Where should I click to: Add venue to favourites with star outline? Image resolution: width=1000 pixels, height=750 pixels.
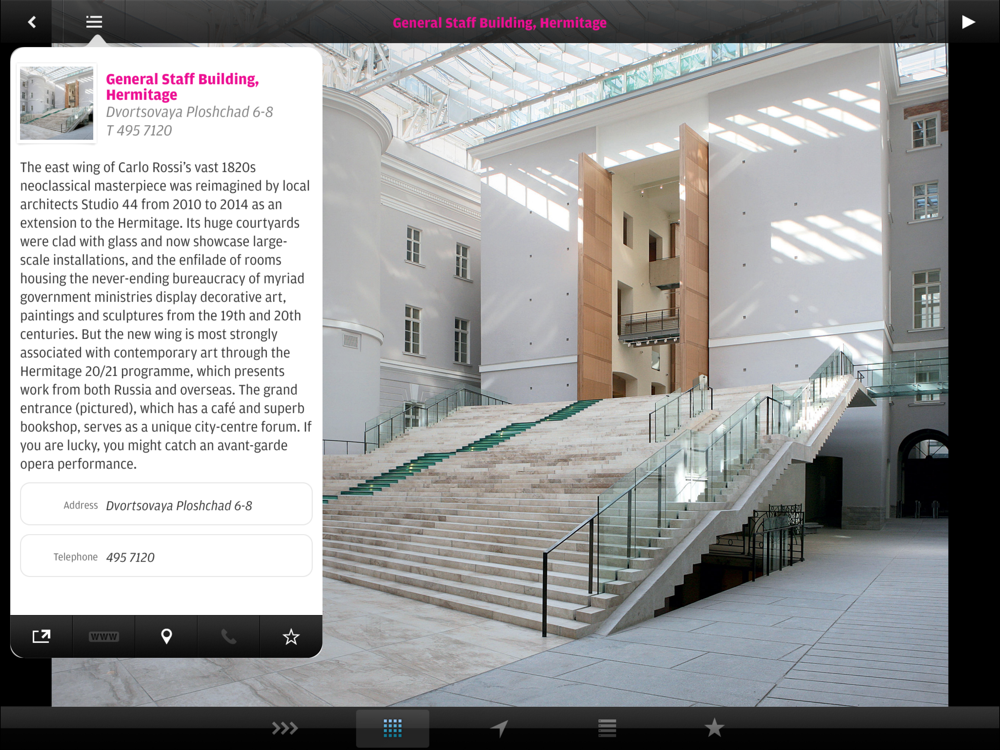(291, 636)
